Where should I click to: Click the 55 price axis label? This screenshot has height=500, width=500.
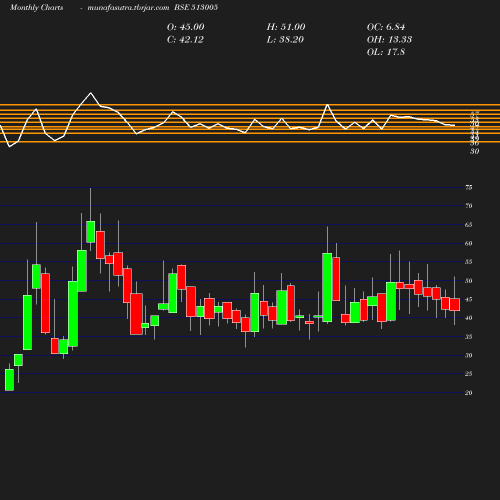click(x=469, y=262)
